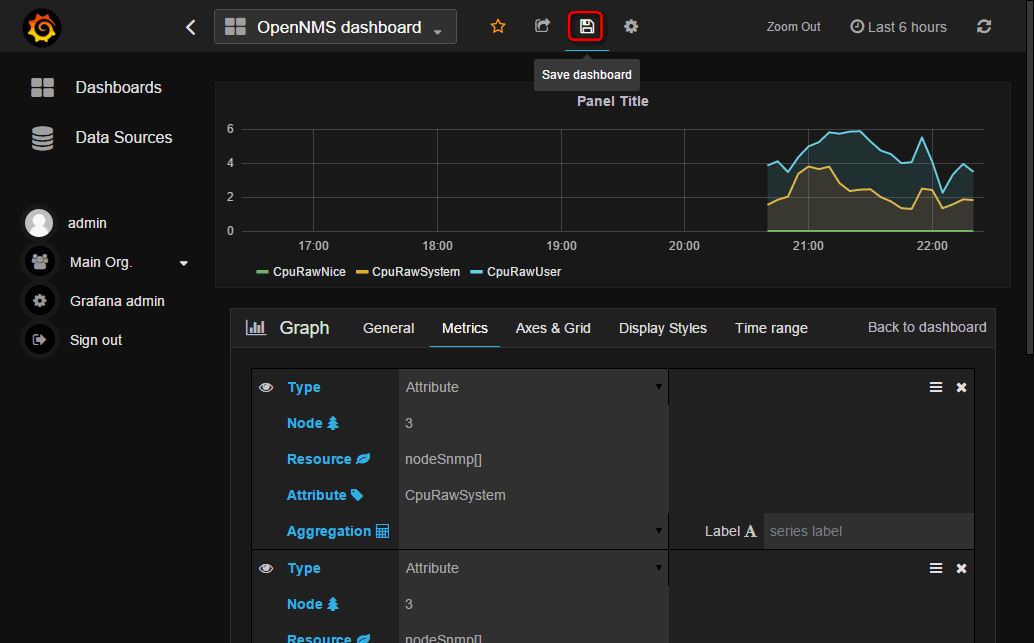Open the Axes & Grid tab

coord(553,328)
